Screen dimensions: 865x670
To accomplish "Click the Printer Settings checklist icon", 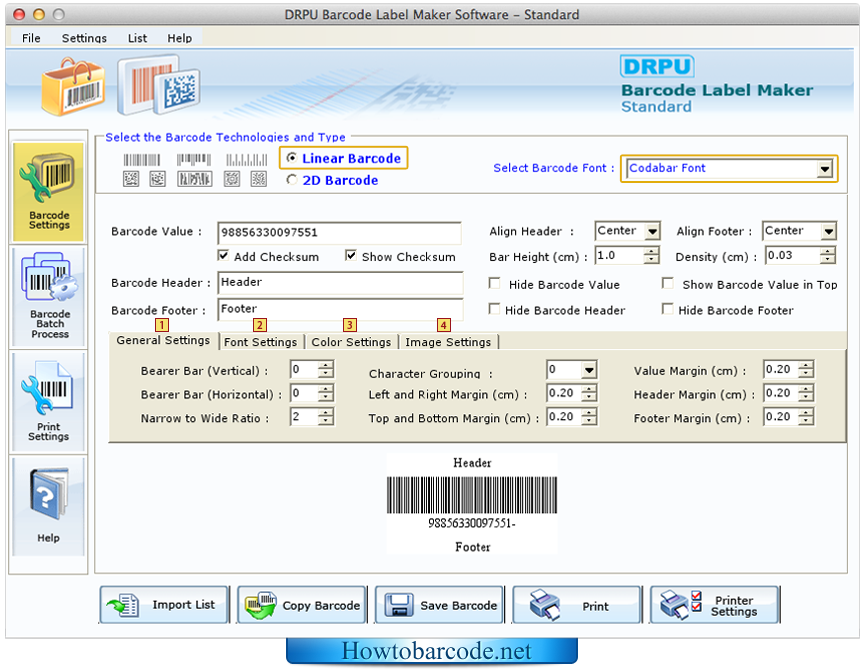I will pos(682,604).
